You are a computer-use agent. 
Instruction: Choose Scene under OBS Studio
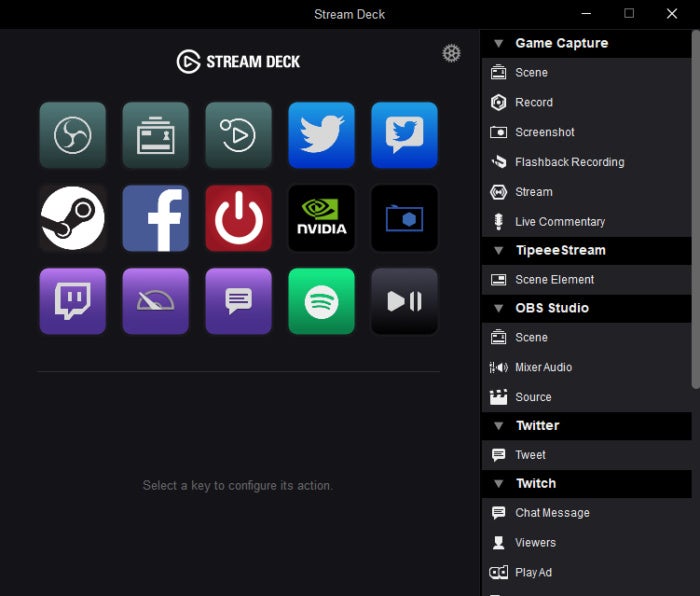pos(587,337)
